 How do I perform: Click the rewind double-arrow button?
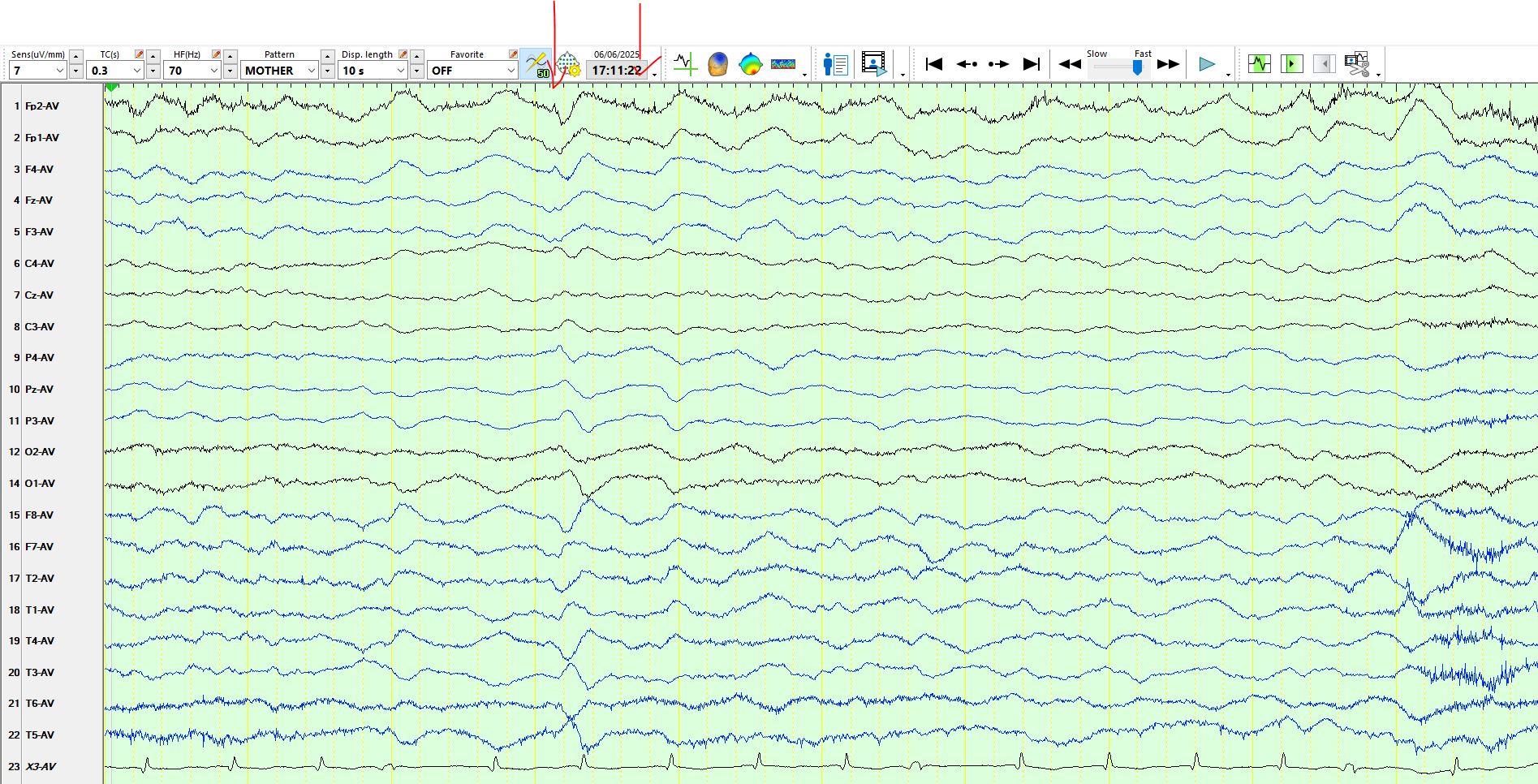point(1070,64)
